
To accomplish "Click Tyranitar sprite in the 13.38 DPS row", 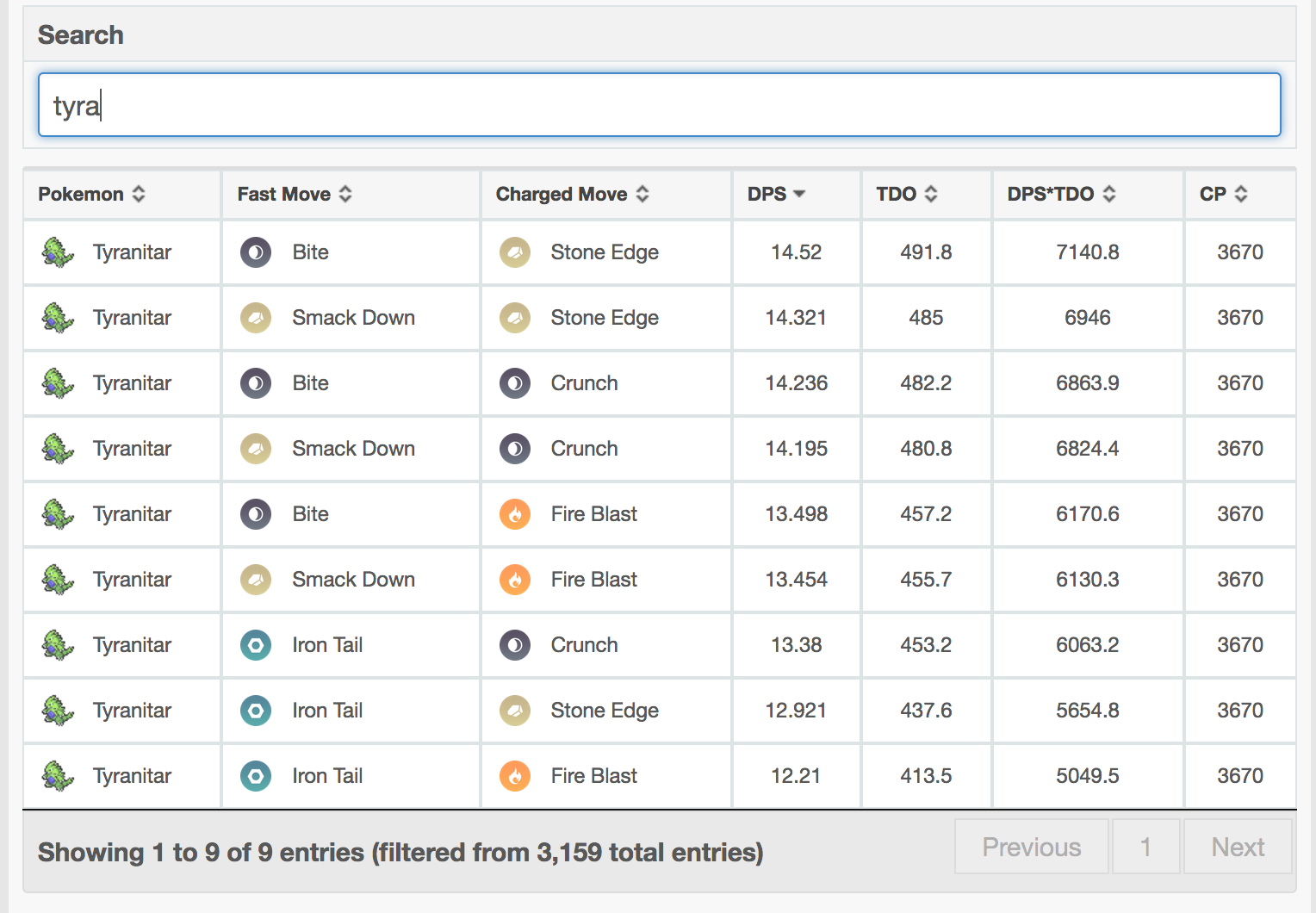I will tap(59, 645).
